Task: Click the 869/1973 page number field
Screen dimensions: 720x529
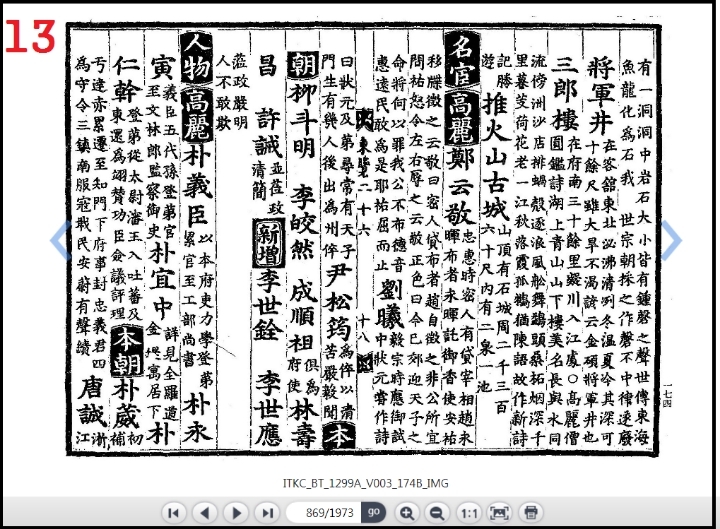Action: 324,512
